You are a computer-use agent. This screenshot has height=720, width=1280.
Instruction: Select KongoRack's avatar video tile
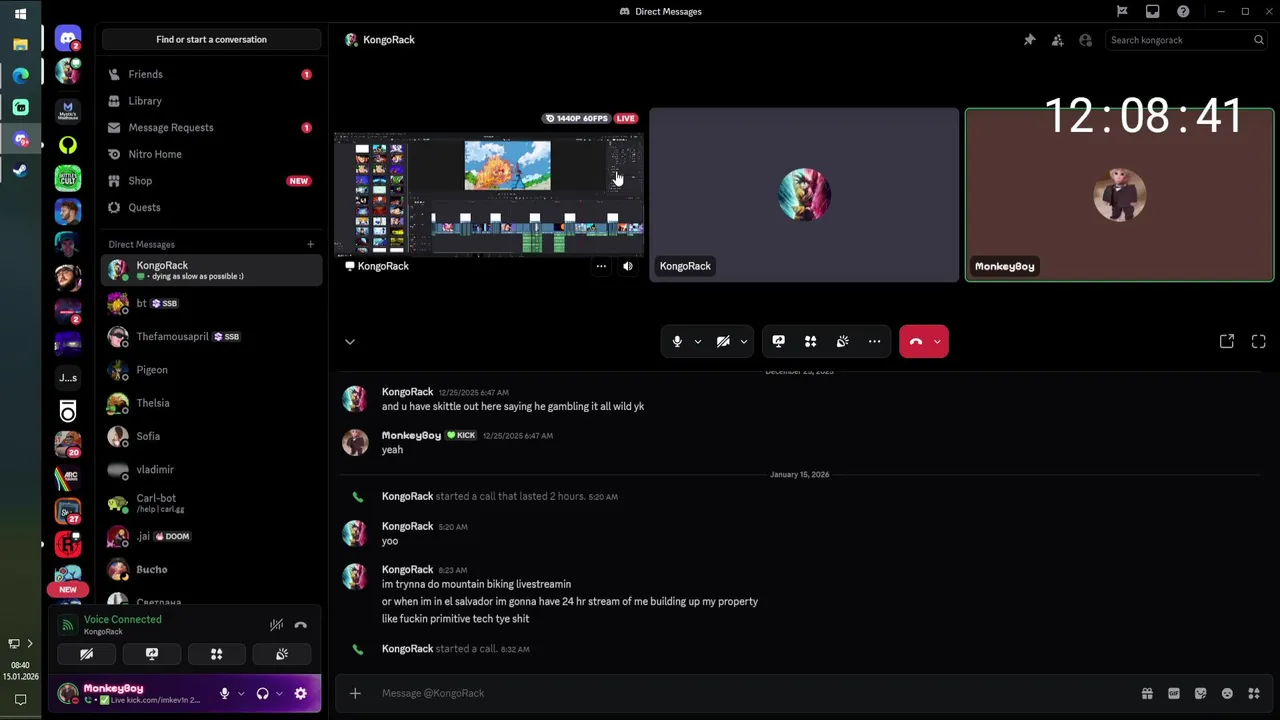[x=804, y=195]
